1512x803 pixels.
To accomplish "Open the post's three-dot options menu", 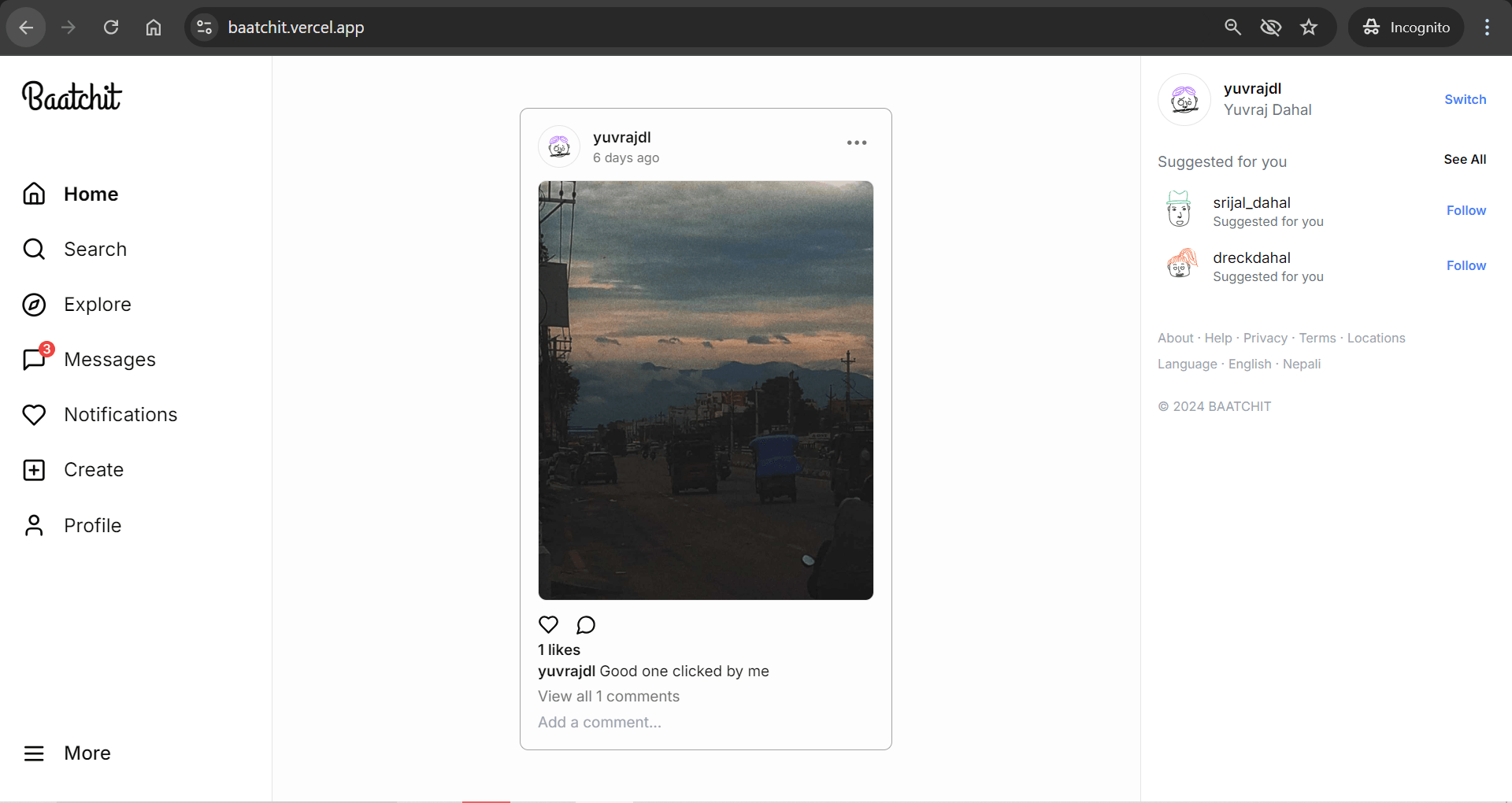I will (x=857, y=142).
